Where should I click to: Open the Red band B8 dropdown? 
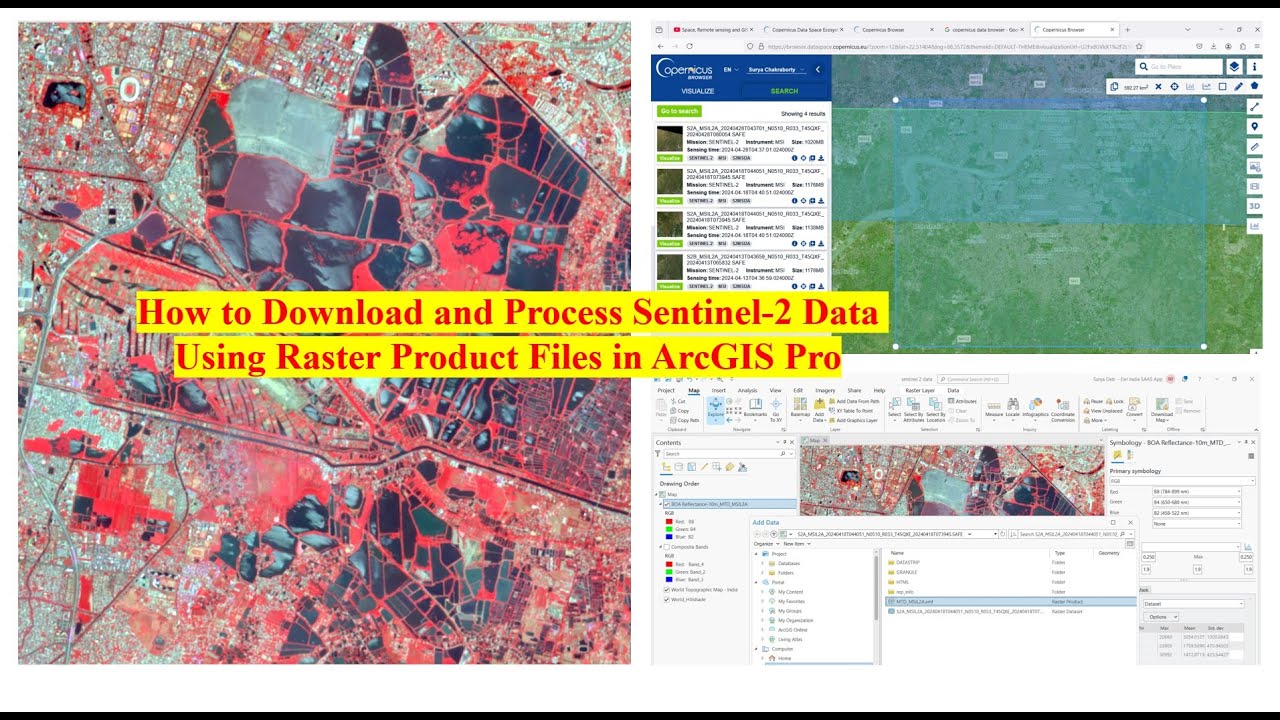click(x=1196, y=491)
